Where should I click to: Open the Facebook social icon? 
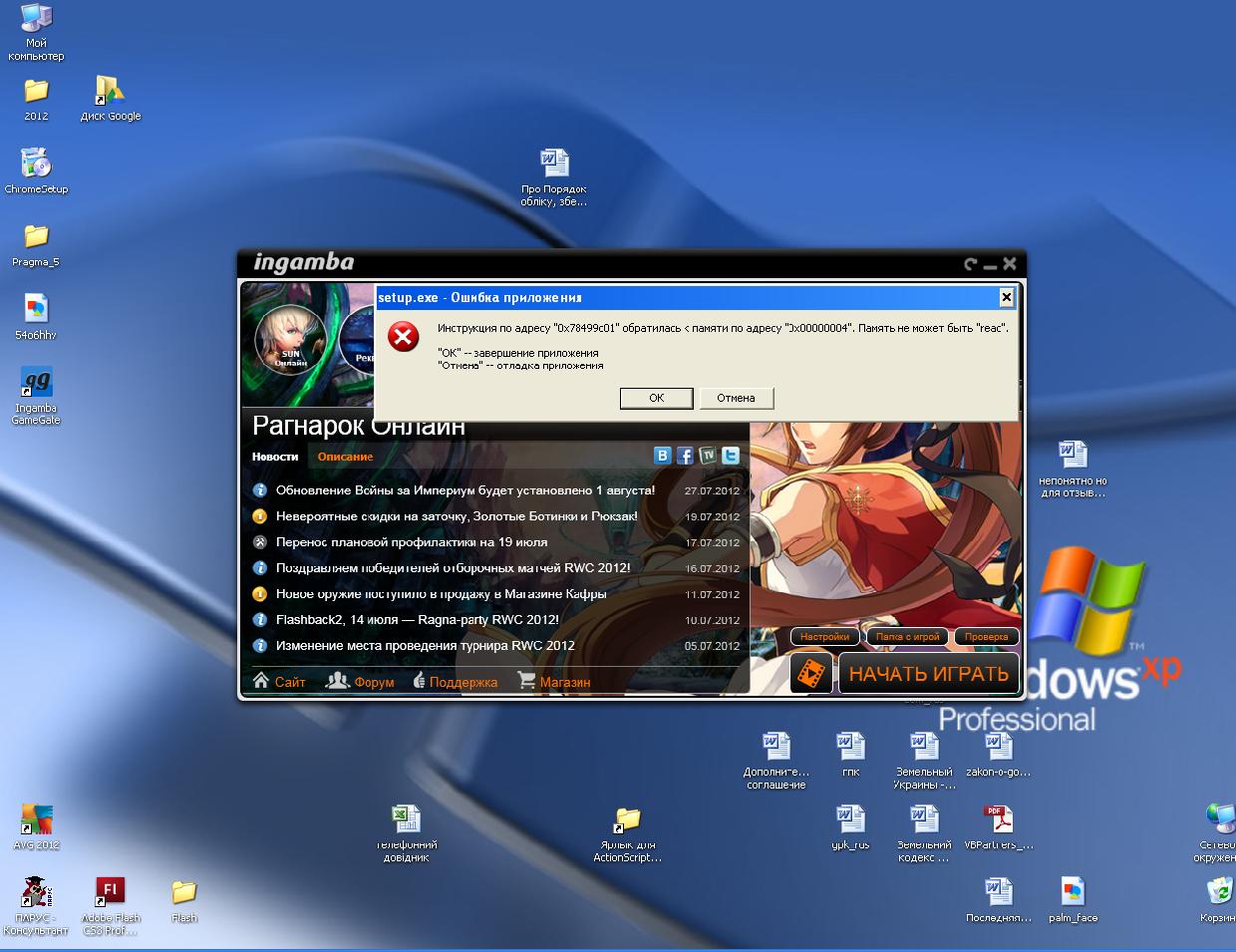[x=685, y=456]
